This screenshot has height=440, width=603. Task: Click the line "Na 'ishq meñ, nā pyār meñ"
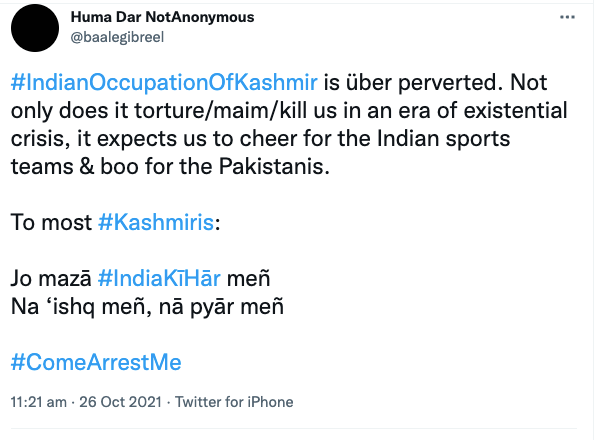tap(147, 306)
